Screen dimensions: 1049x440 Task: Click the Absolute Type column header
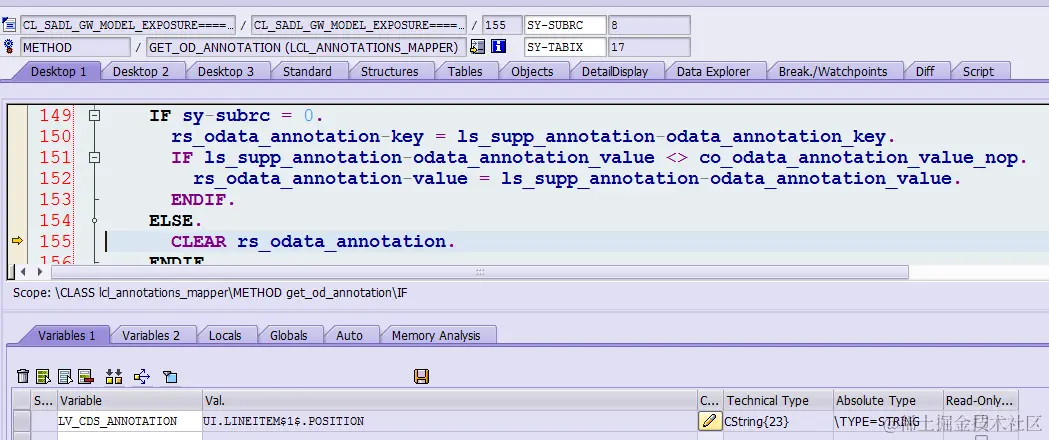click(888, 401)
